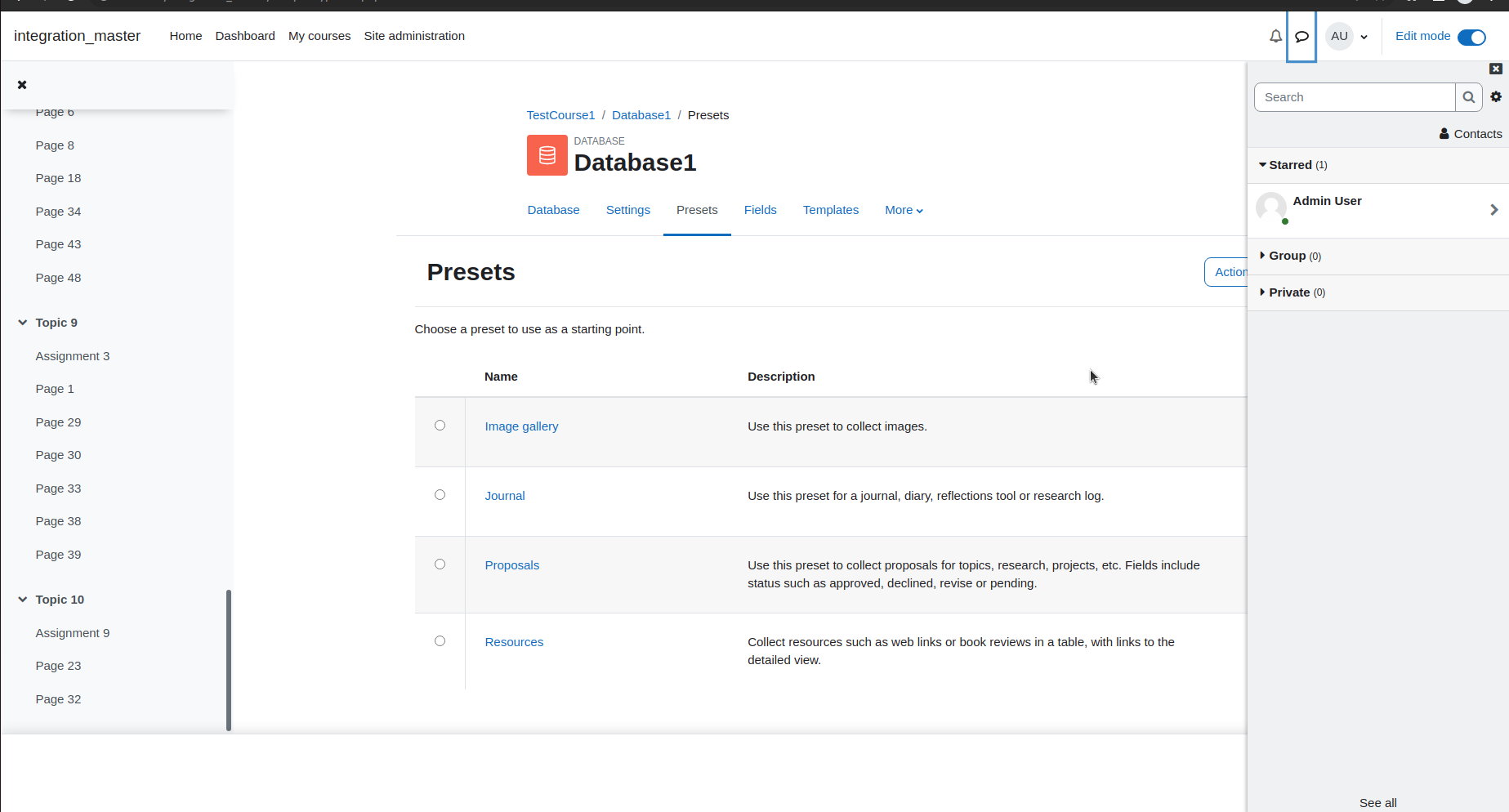Close the messaging drawer

1496,69
